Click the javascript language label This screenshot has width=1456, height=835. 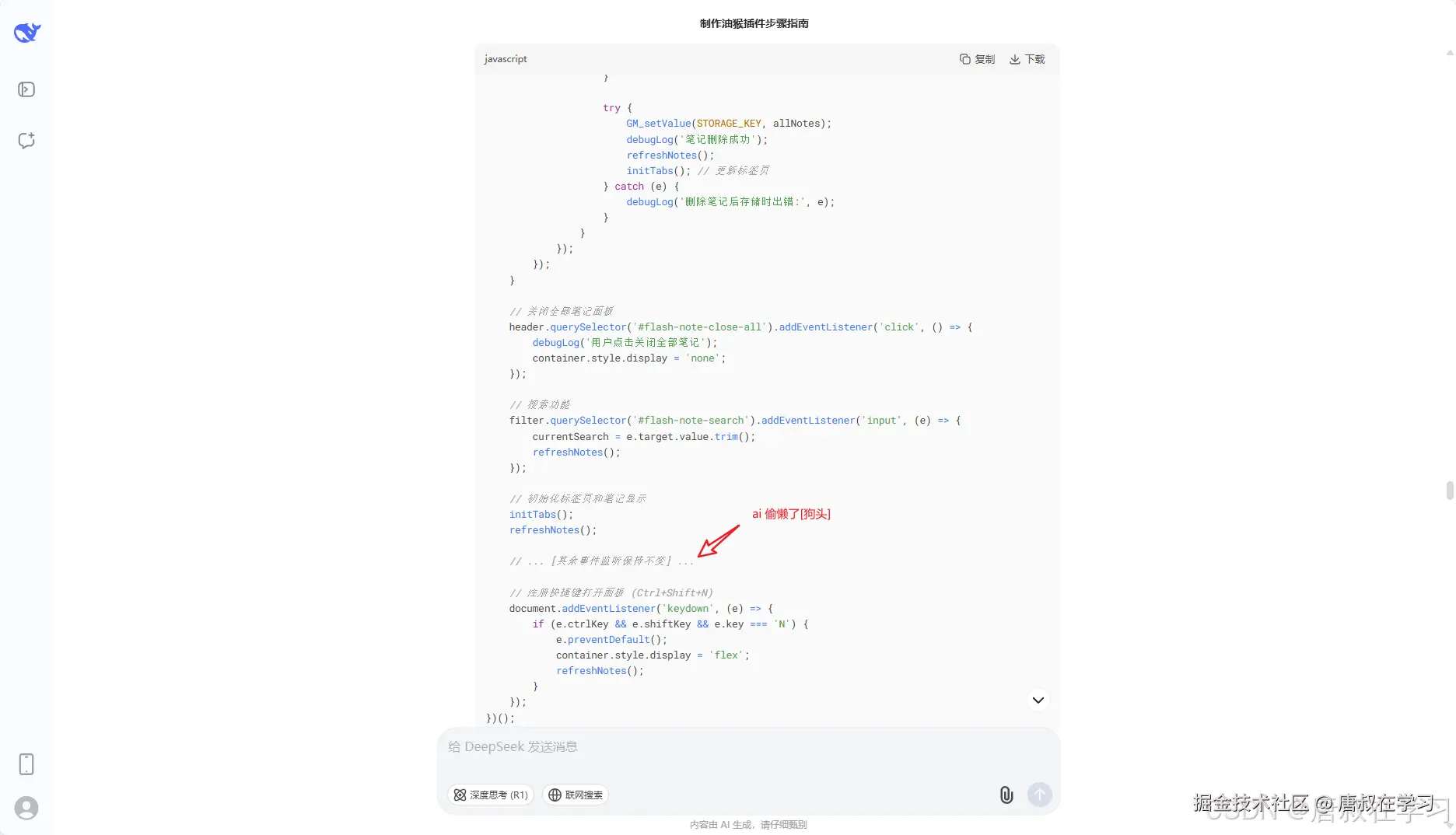(x=506, y=59)
